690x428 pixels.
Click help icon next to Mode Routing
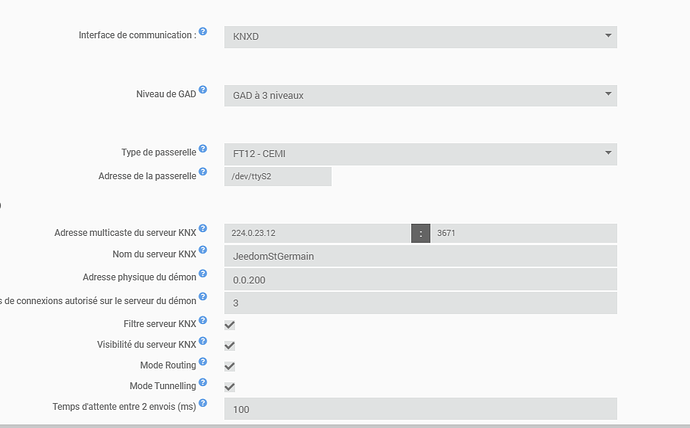pos(202,361)
